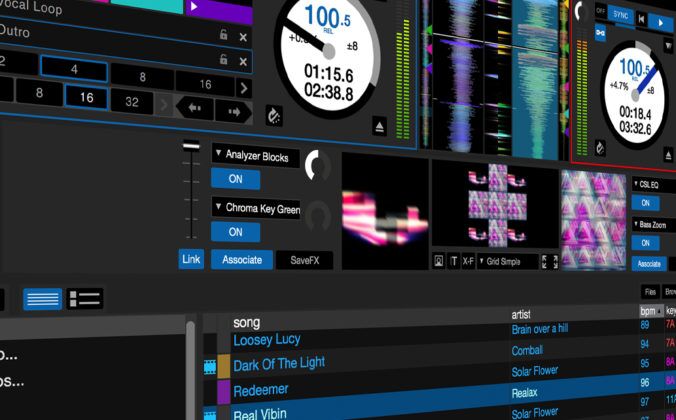Viewport: 676px width, 420px height.
Task: Select the green cue marker on the waveform
Action: point(427,31)
